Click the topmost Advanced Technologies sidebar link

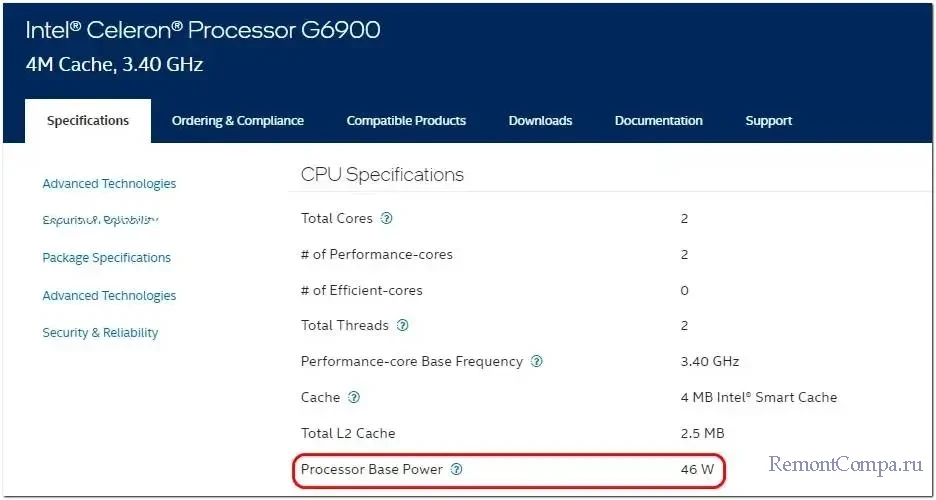pyautogui.click(x=109, y=184)
